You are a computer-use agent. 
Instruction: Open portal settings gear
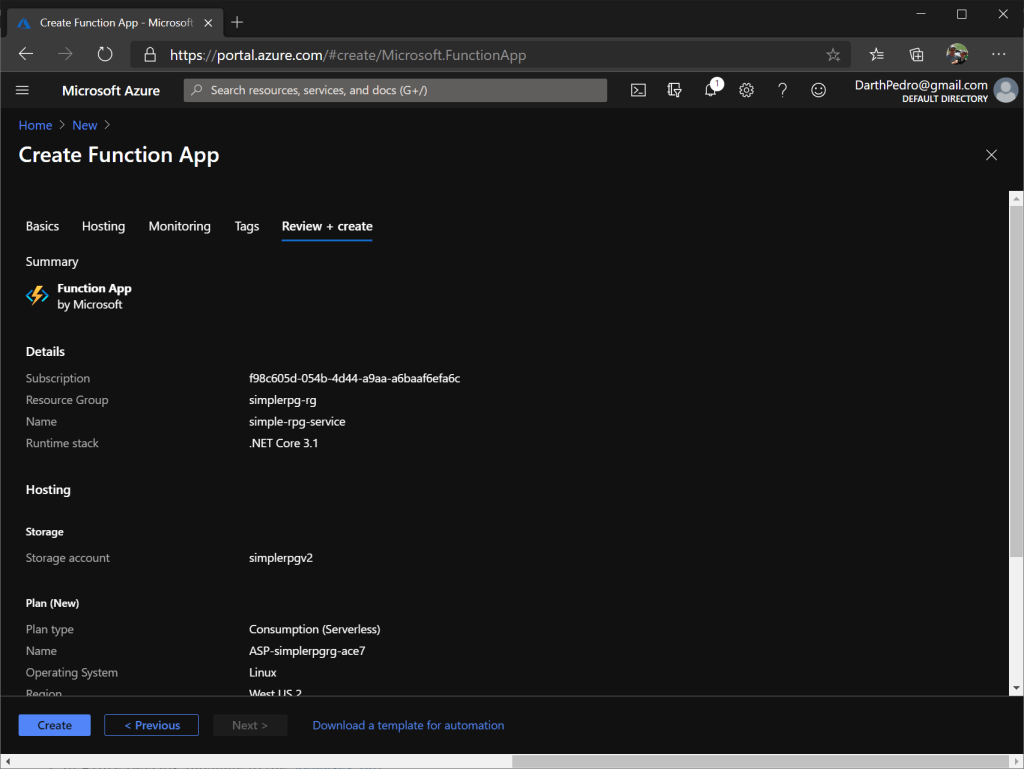[746, 90]
